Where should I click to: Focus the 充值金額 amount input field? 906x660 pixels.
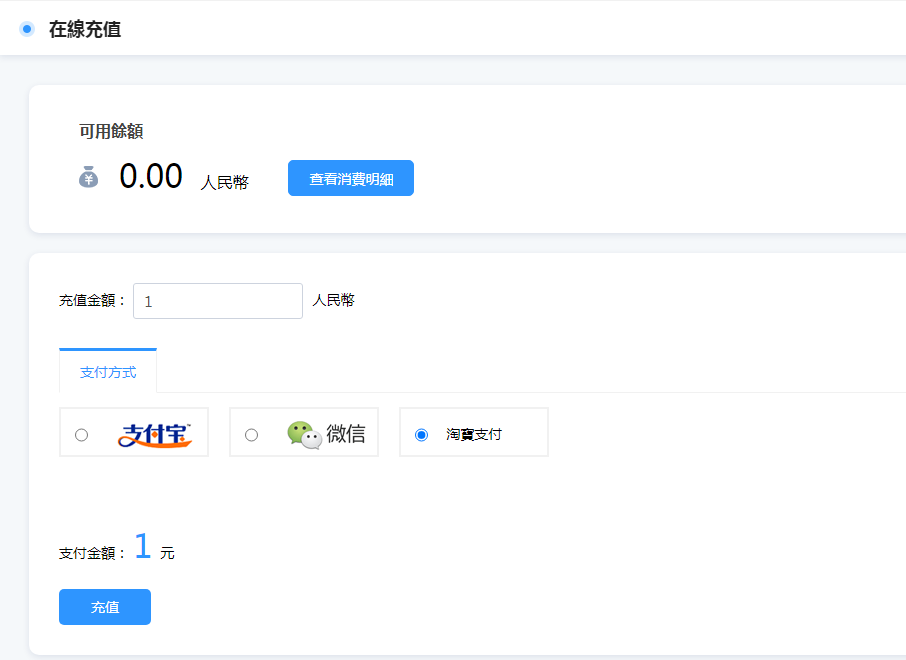[218, 301]
